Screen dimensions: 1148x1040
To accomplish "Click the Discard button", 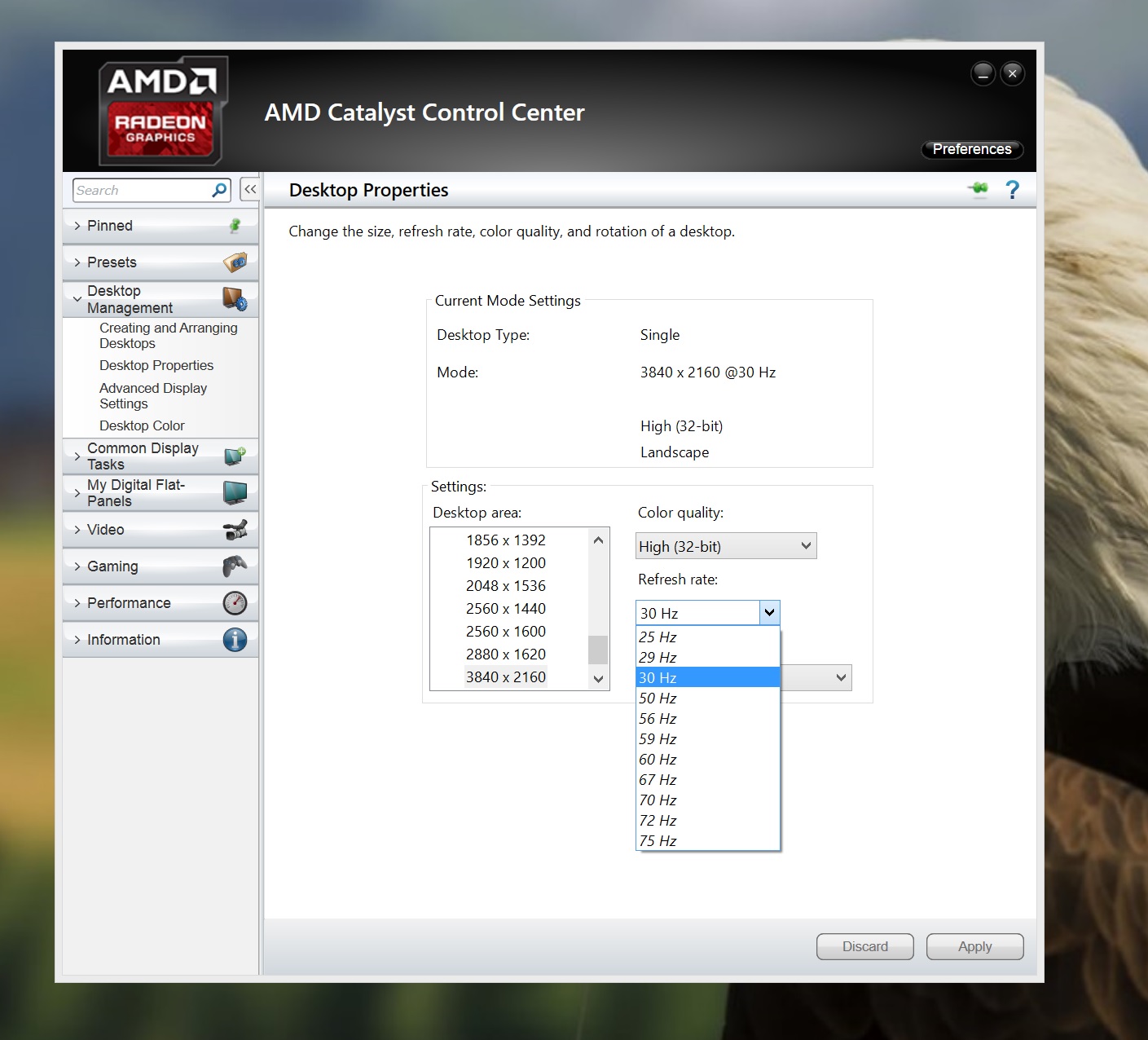I will tap(864, 946).
